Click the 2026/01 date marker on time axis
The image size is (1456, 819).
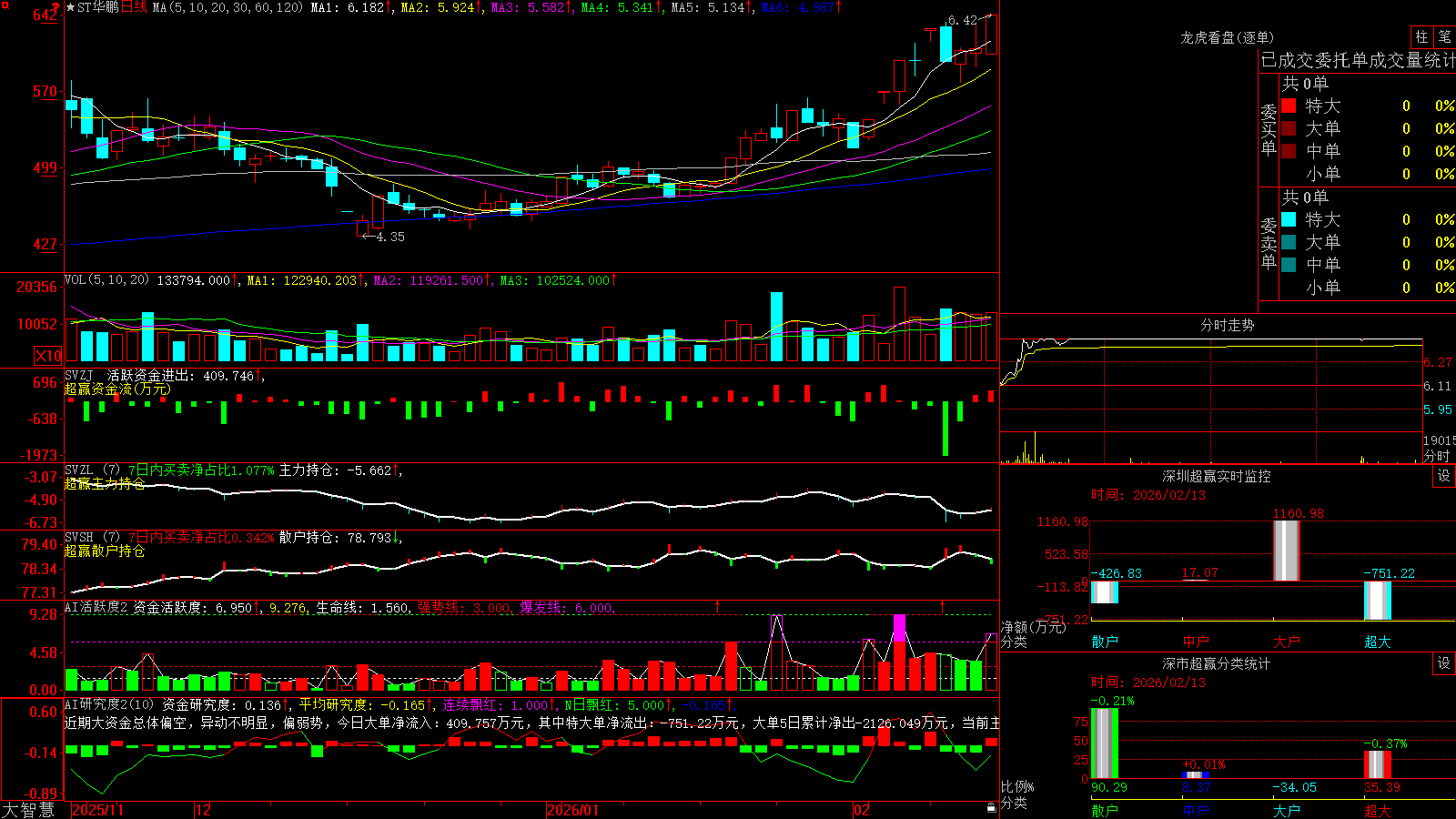[572, 809]
